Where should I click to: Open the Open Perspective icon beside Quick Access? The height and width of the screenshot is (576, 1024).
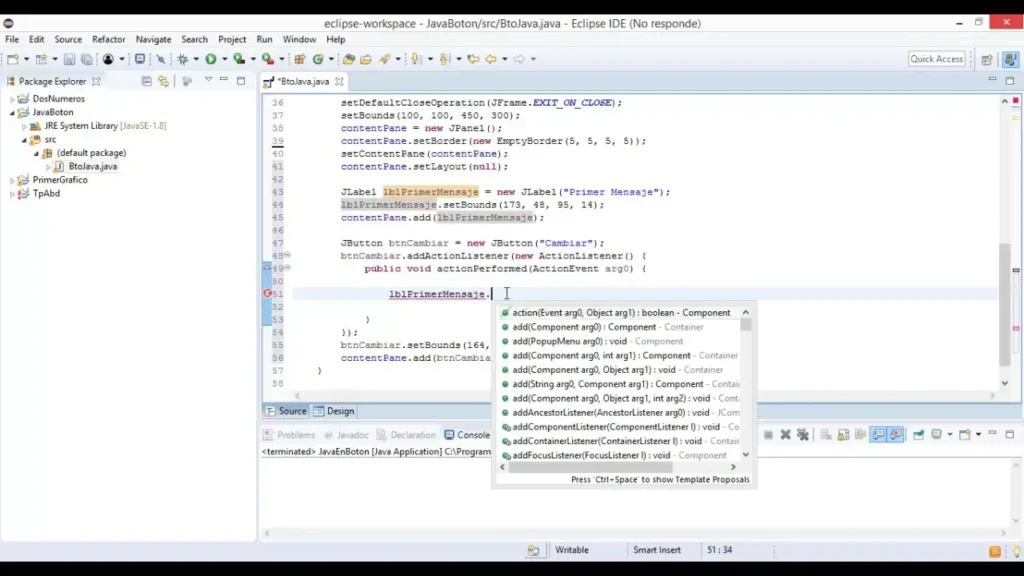(x=987, y=60)
